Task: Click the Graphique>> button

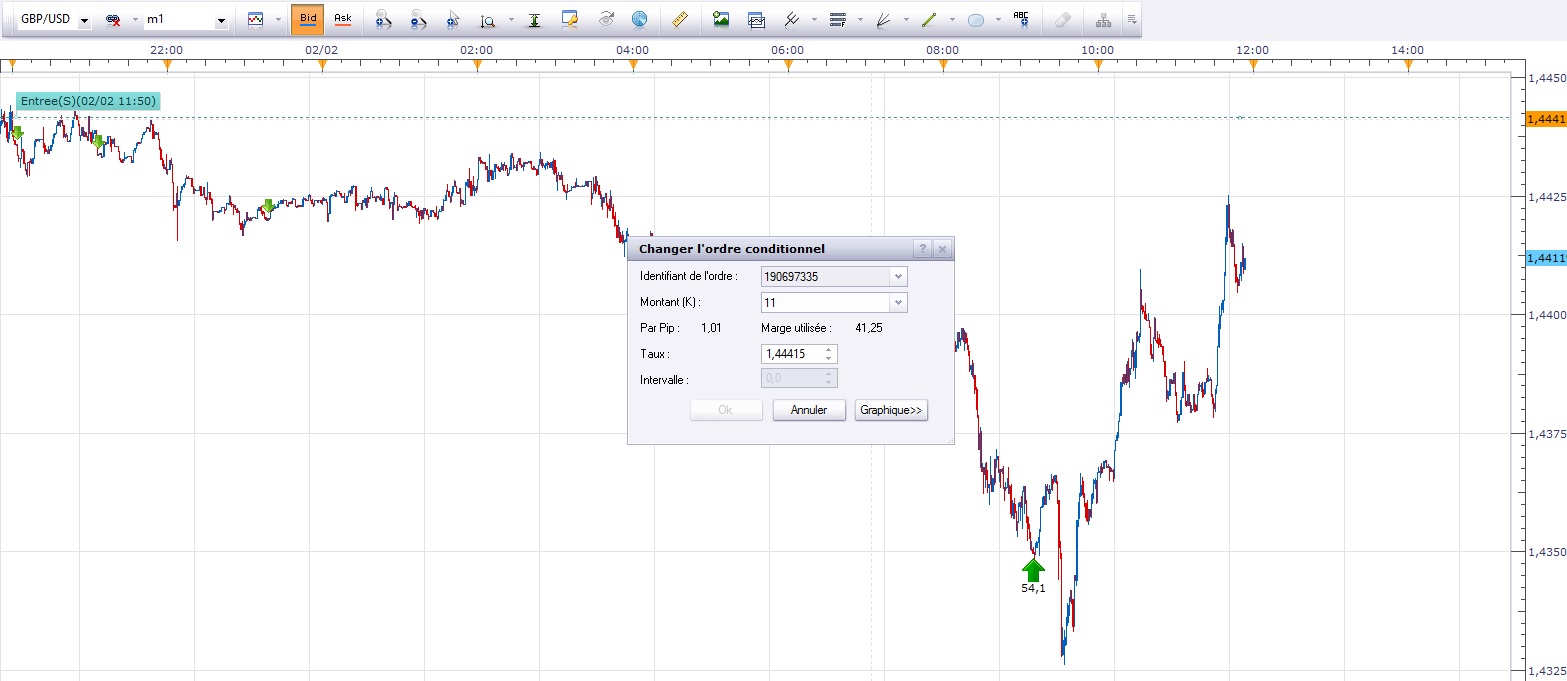Action: coord(892,410)
